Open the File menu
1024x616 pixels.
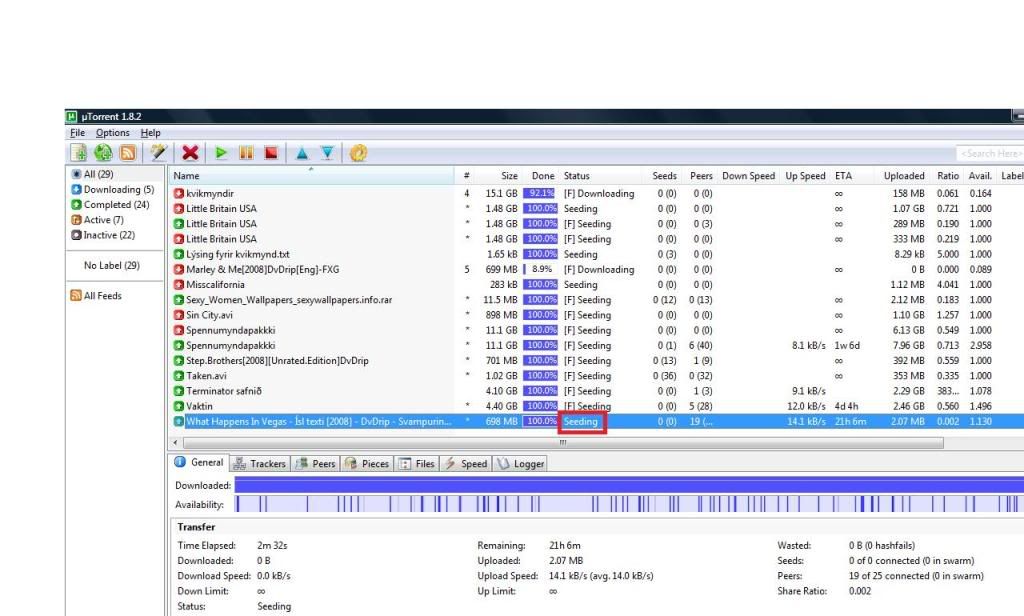click(x=77, y=133)
